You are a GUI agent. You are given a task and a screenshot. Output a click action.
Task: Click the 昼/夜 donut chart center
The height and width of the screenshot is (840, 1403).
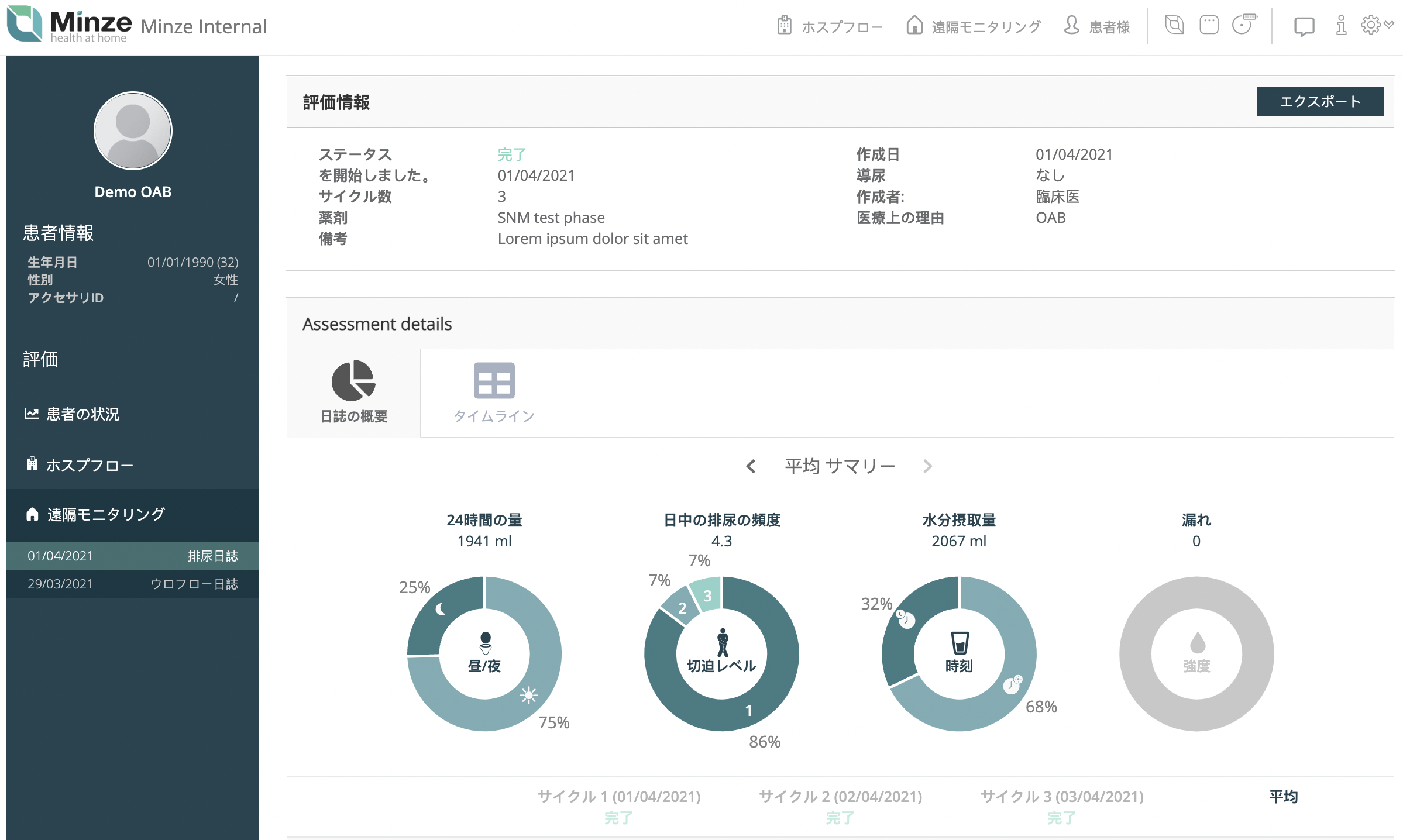(484, 653)
